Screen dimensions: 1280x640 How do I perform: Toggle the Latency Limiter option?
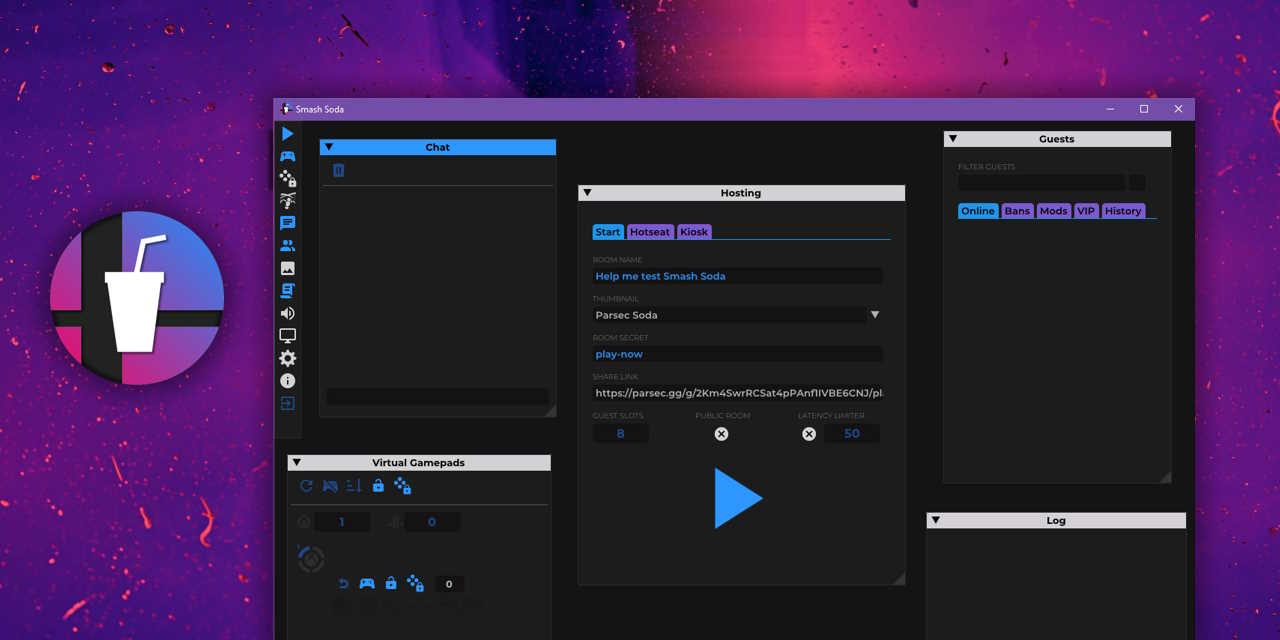coord(809,434)
